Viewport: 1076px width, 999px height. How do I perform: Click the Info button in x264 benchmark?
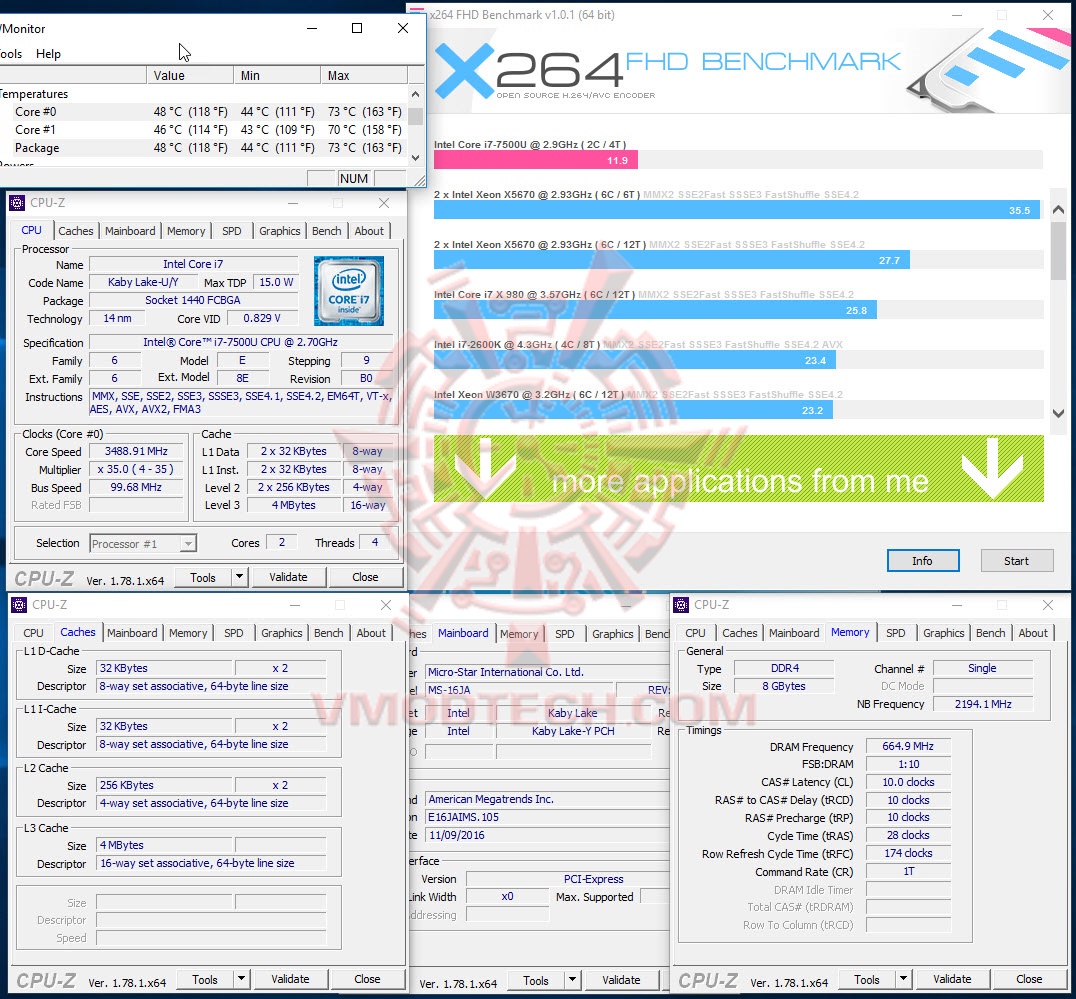click(x=922, y=561)
